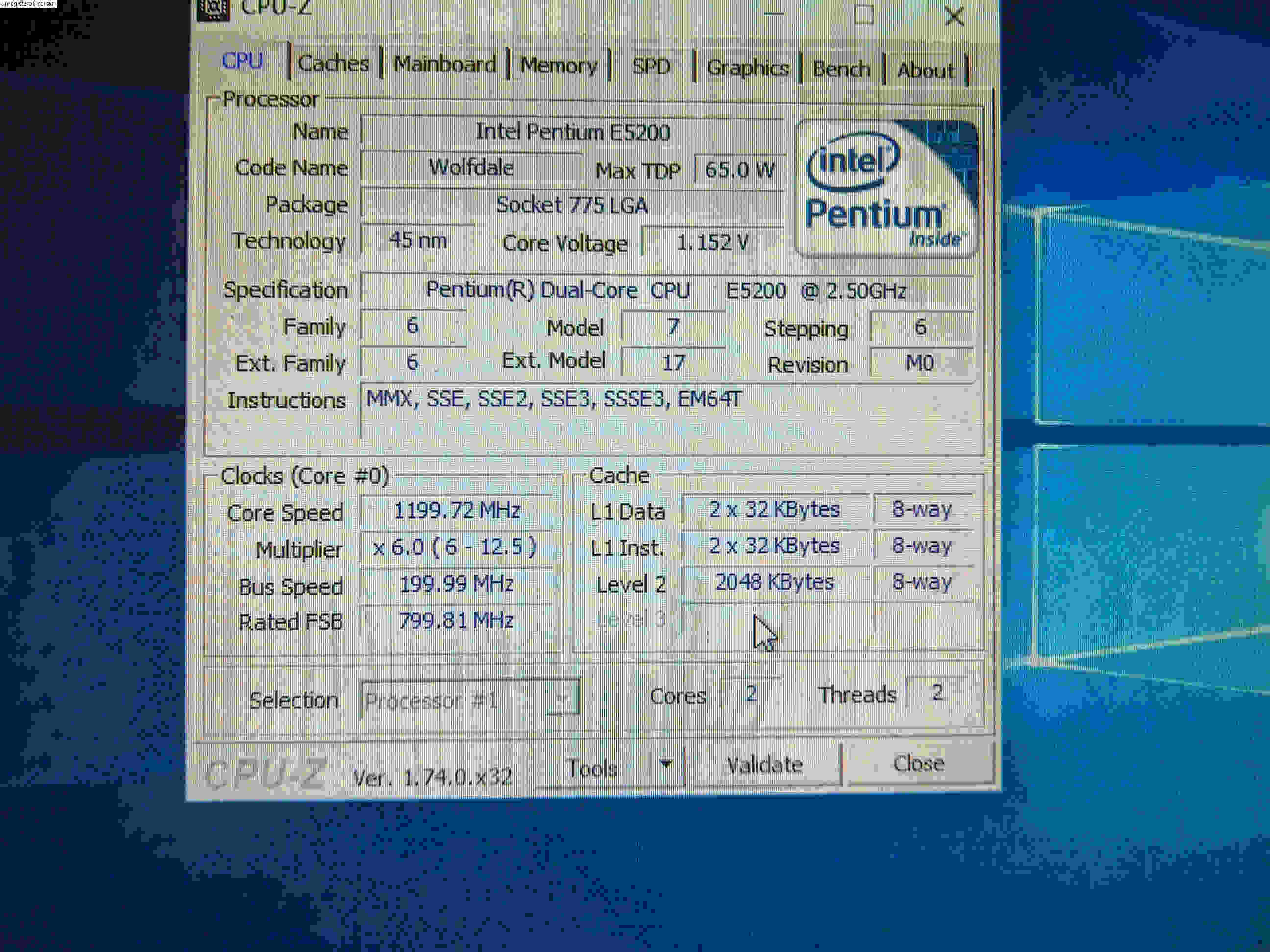Select the Memory tab
This screenshot has width=1270, height=952.
coord(559,66)
